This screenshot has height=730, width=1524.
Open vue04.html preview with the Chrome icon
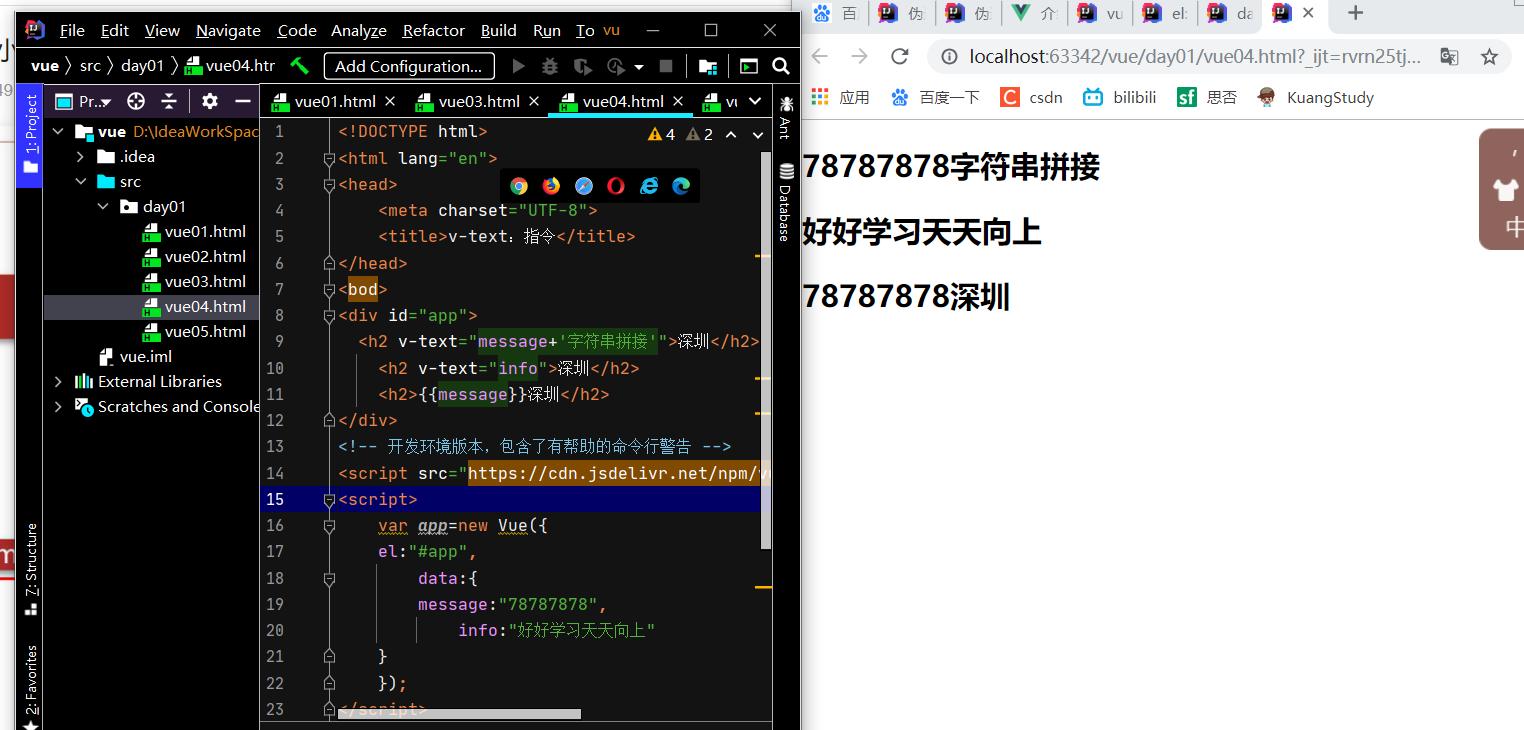coord(518,185)
